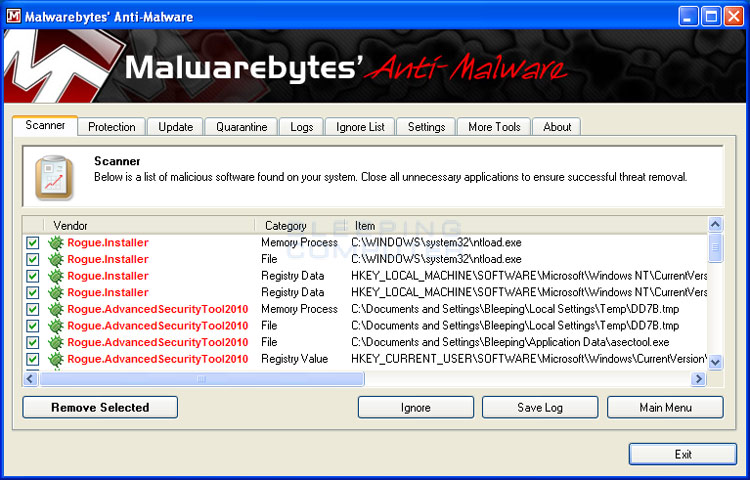Open the Quarantine tab

242,127
